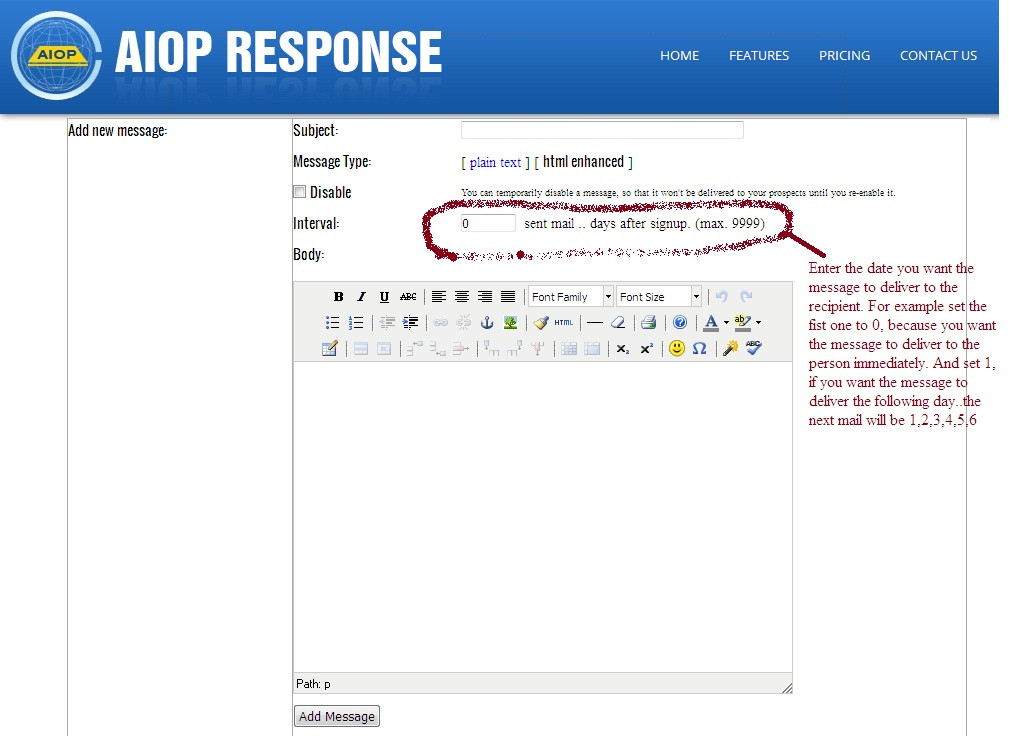
Task: Insert a horizontal rule
Action: (595, 322)
